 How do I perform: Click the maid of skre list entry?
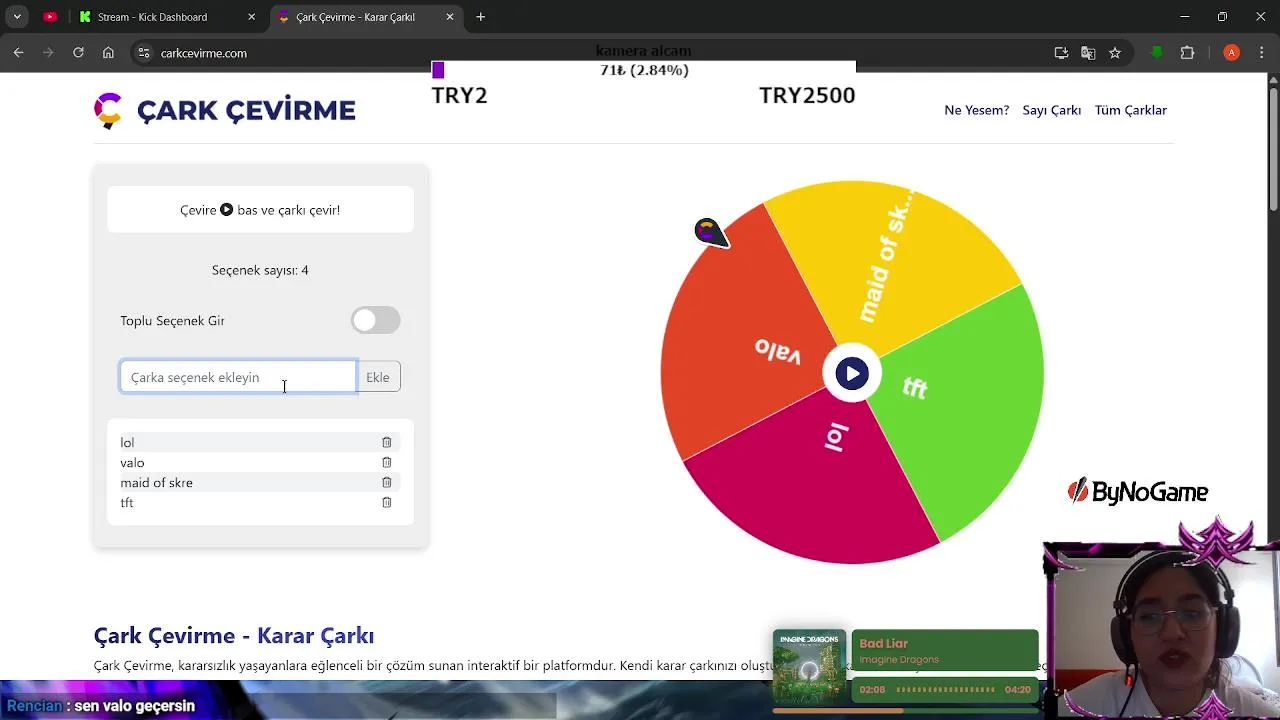(x=157, y=482)
